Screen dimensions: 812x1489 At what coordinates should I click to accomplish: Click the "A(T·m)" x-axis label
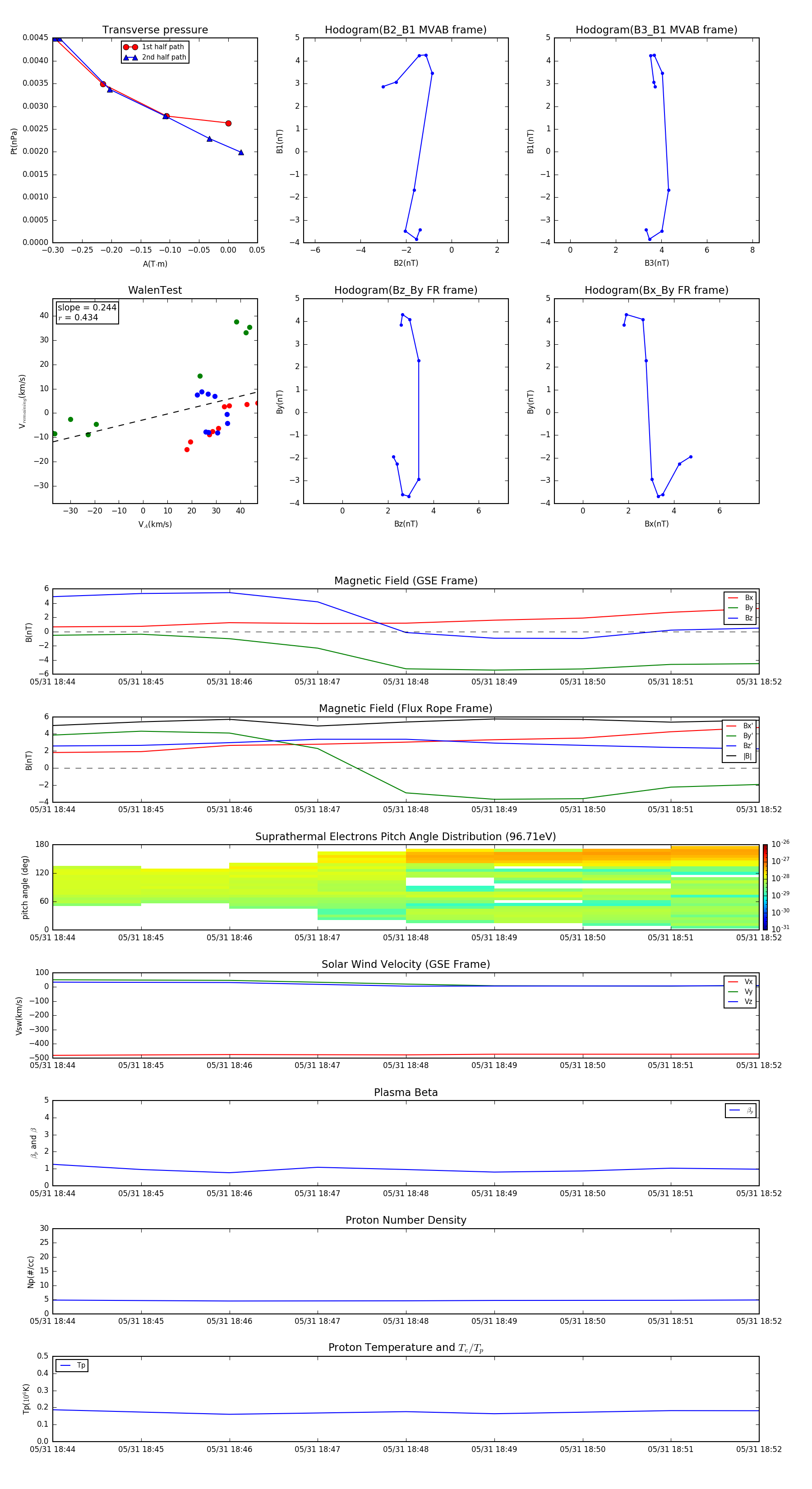[155, 264]
